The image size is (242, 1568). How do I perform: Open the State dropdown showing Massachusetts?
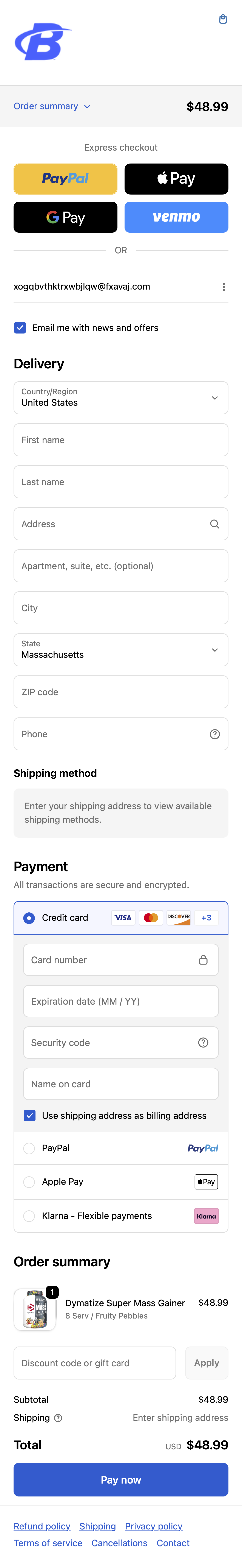click(121, 650)
